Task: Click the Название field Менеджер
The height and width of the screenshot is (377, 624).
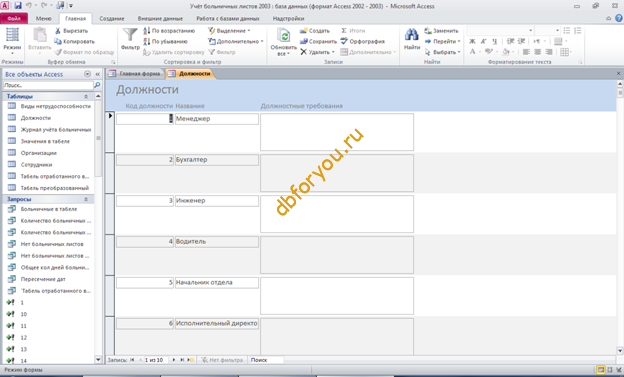Action: [x=217, y=119]
